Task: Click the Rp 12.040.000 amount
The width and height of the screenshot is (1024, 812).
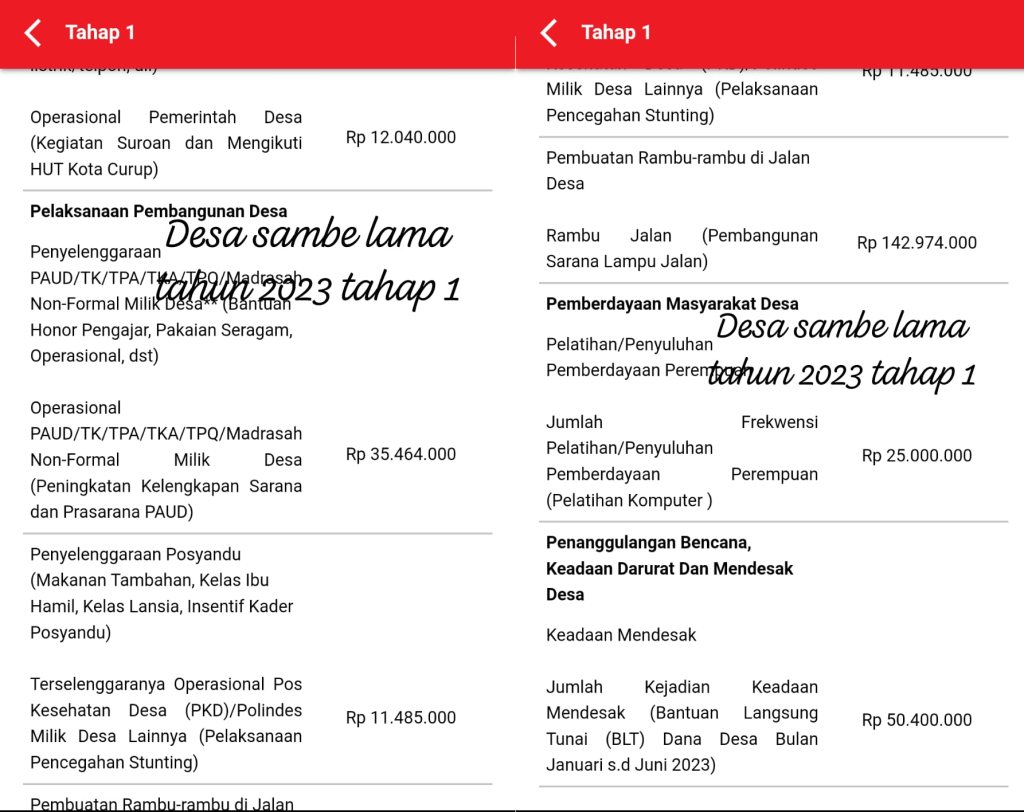Action: pyautogui.click(x=401, y=138)
